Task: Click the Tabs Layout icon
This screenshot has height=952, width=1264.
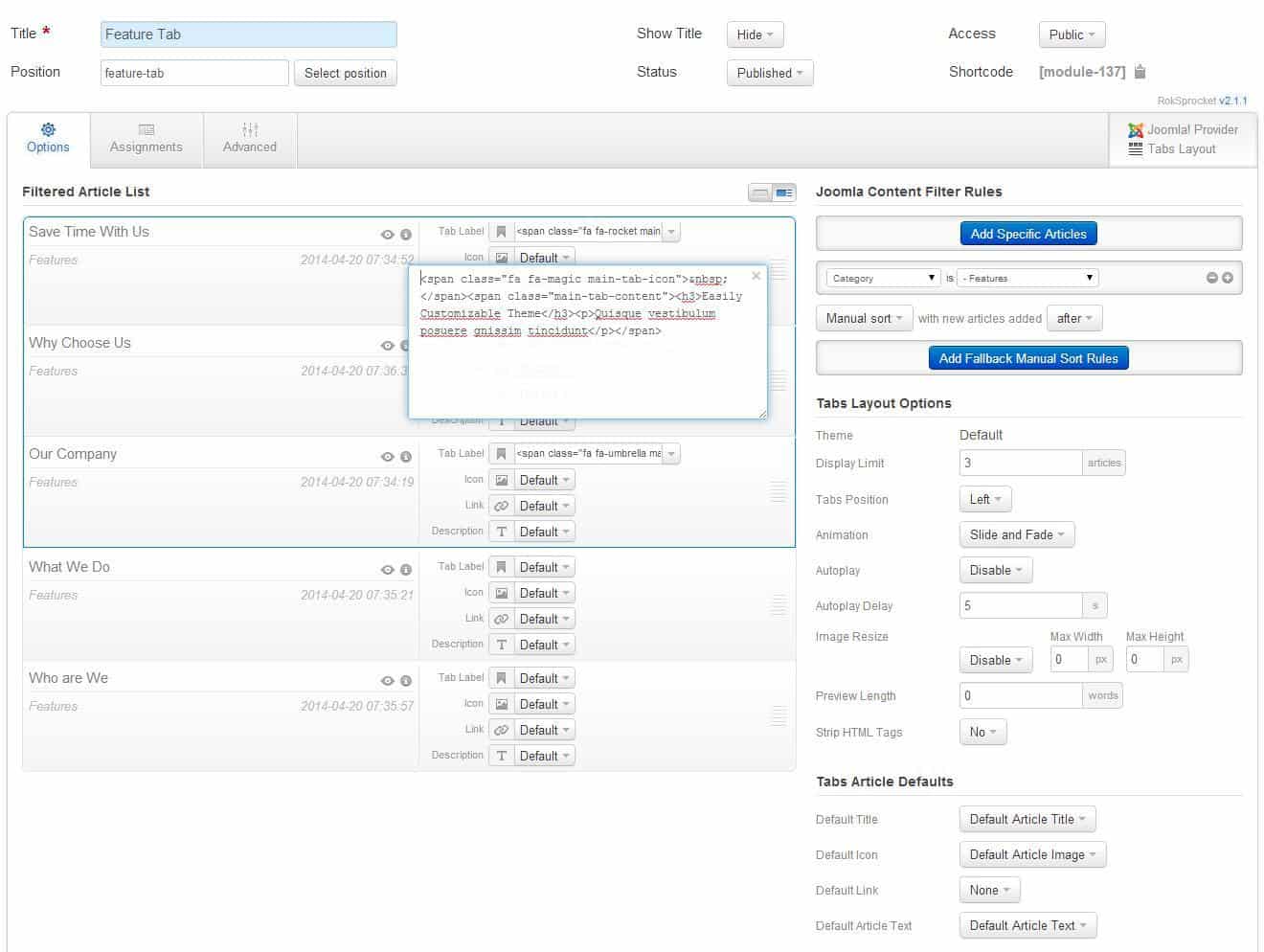Action: point(1136,149)
